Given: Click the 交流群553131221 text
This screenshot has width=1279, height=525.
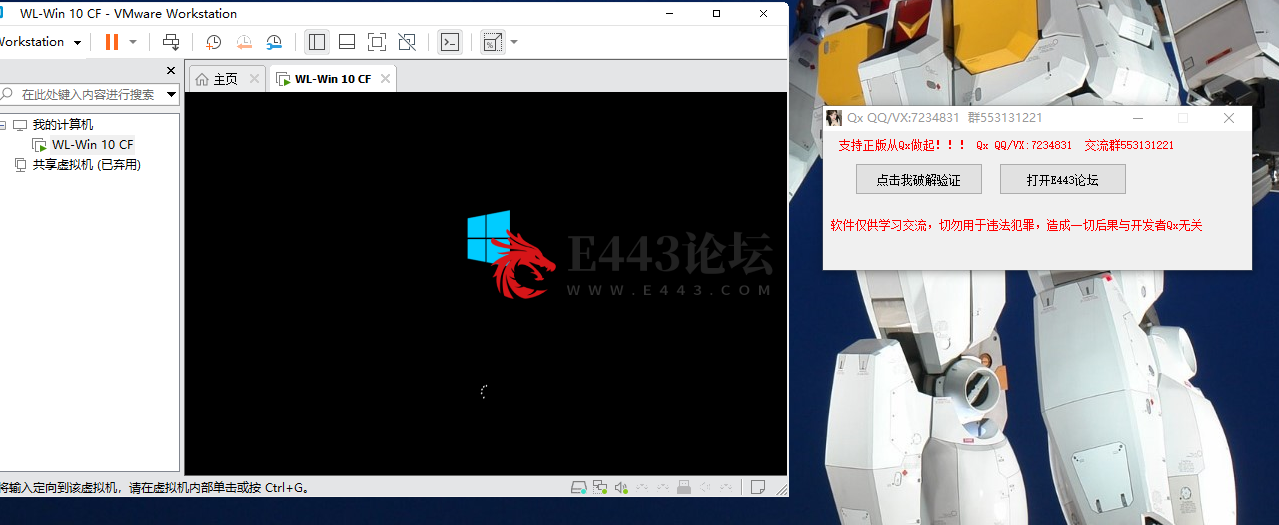Looking at the screenshot, I should click(1129, 145).
